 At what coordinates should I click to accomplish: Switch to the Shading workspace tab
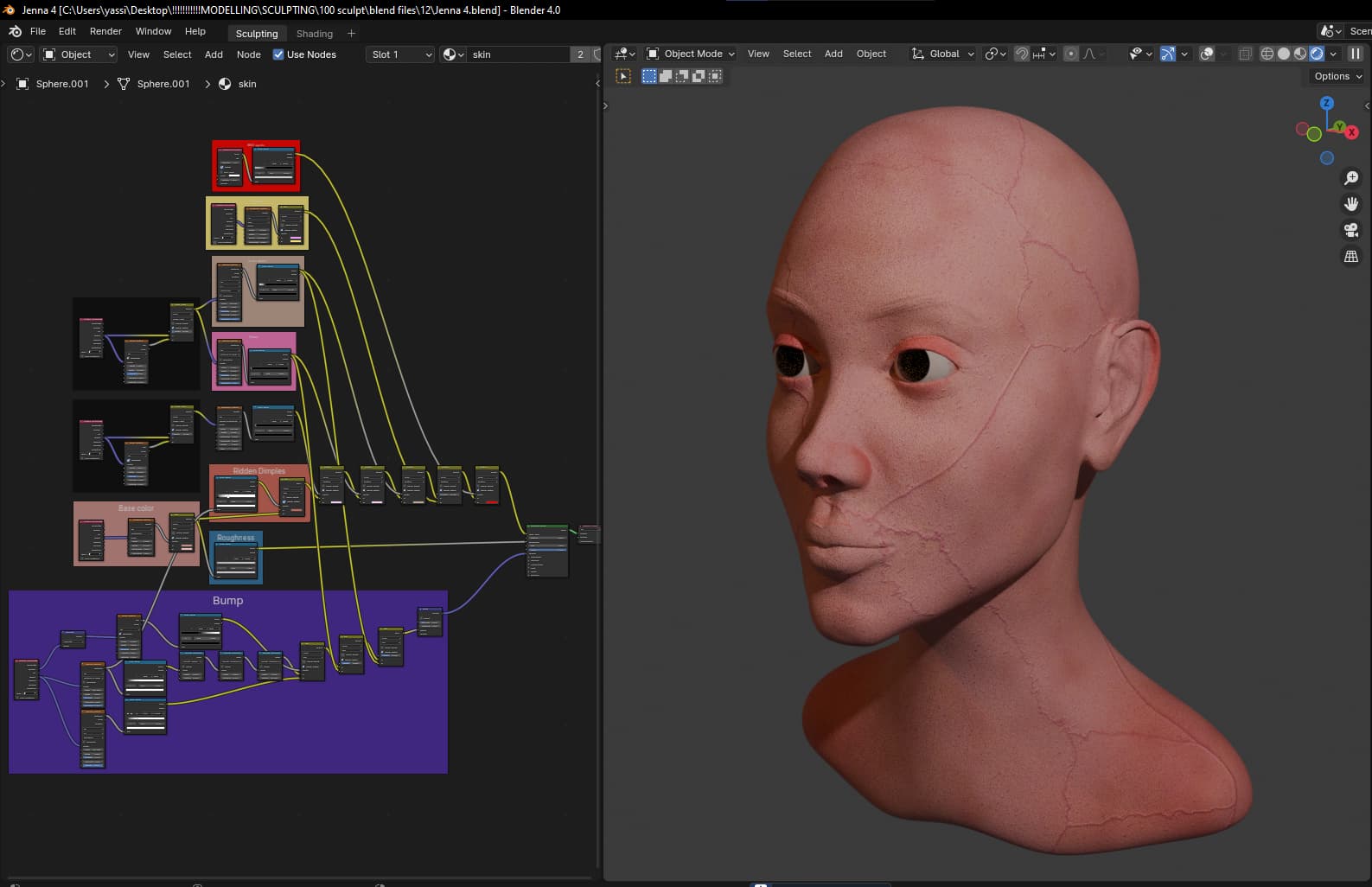(314, 33)
